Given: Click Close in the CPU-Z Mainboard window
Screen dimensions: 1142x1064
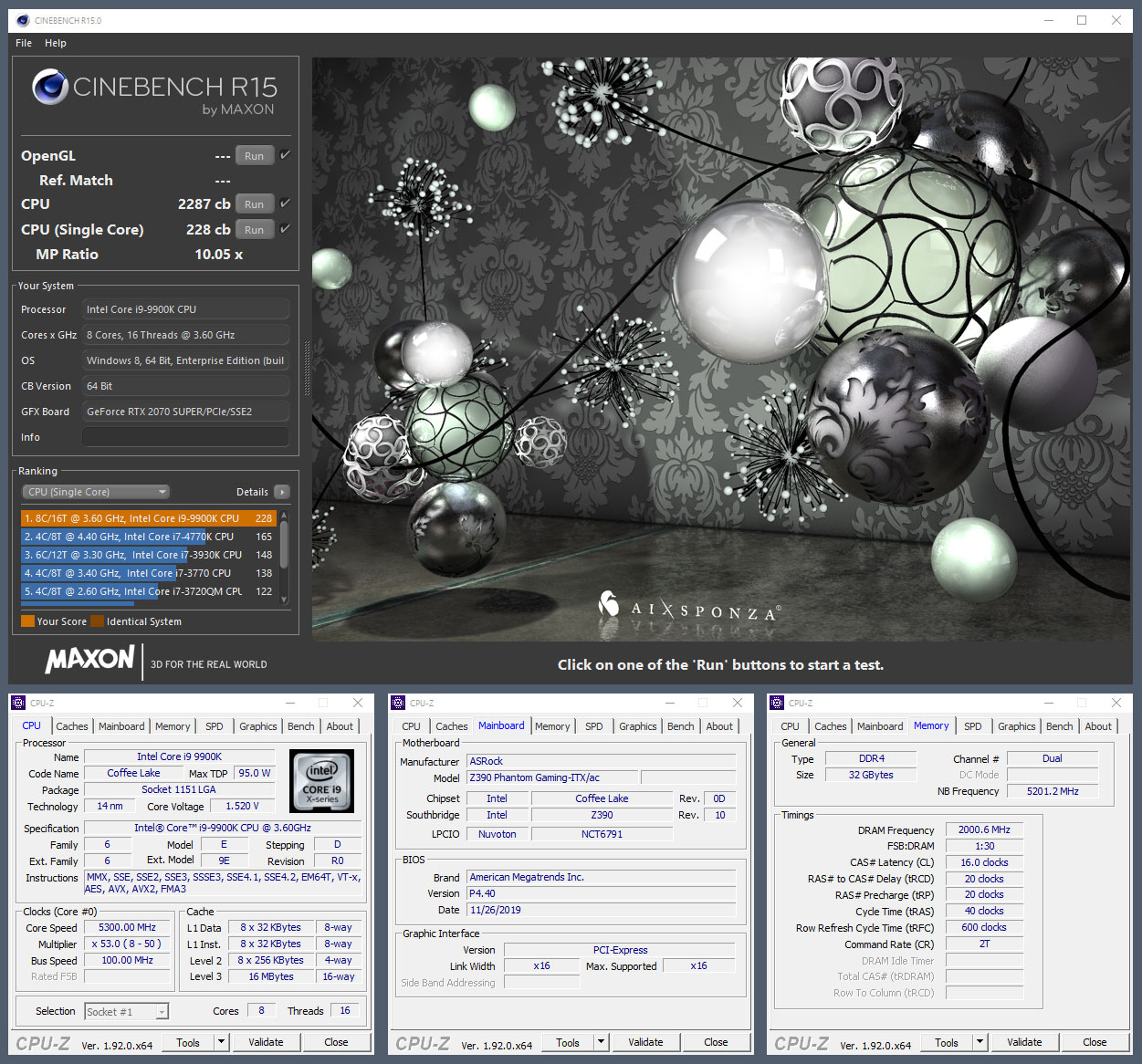Looking at the screenshot, I should pos(716,1042).
